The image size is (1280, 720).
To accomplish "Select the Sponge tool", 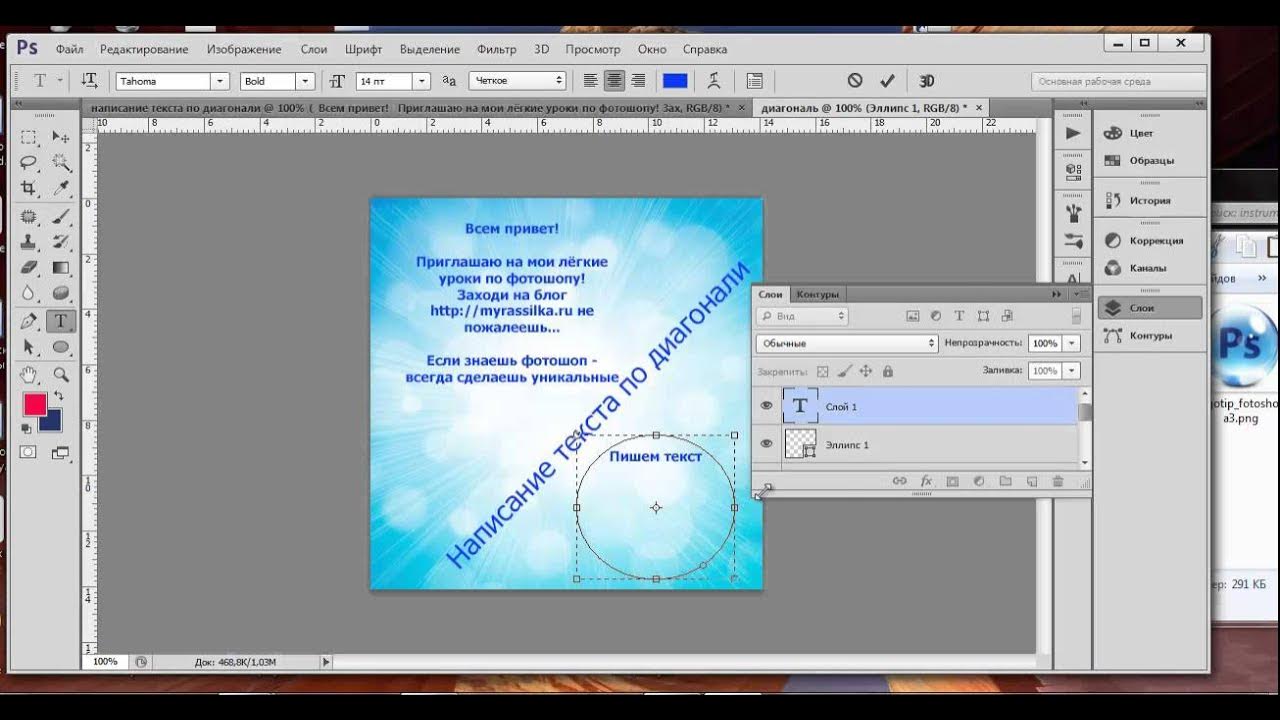I will (61, 294).
